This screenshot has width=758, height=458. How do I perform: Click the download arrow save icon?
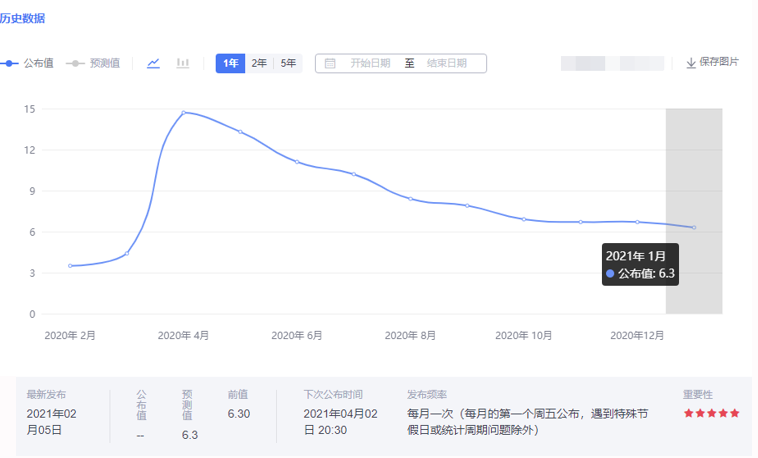point(691,63)
